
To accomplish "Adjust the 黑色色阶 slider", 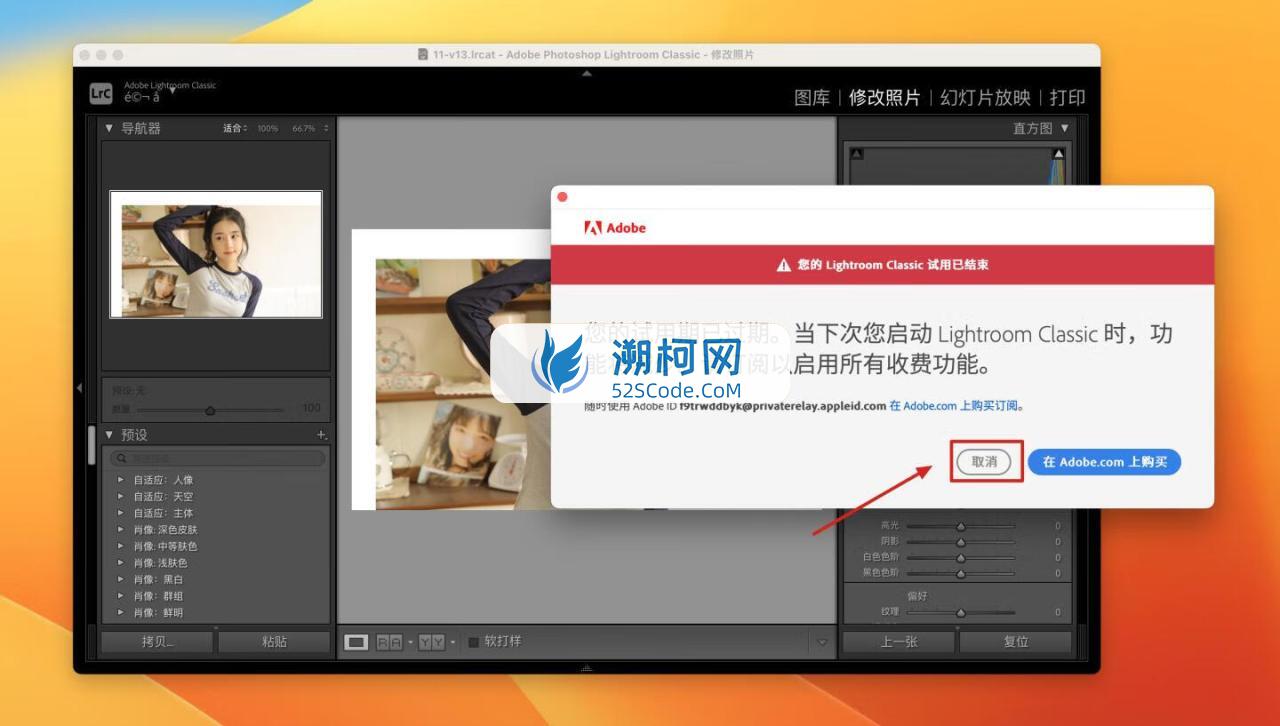I will point(961,573).
